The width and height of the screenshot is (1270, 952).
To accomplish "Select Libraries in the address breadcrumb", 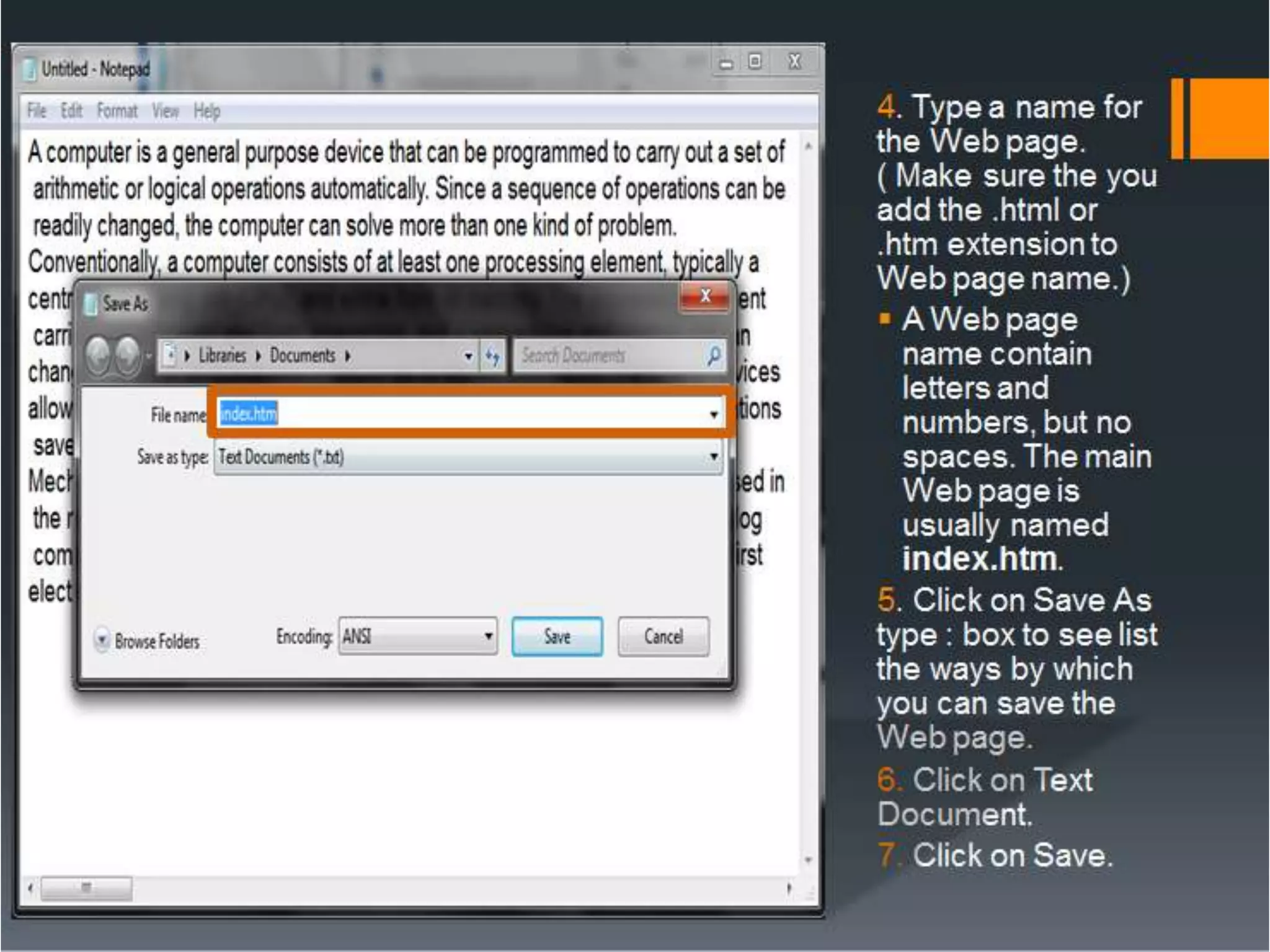I will click(223, 356).
